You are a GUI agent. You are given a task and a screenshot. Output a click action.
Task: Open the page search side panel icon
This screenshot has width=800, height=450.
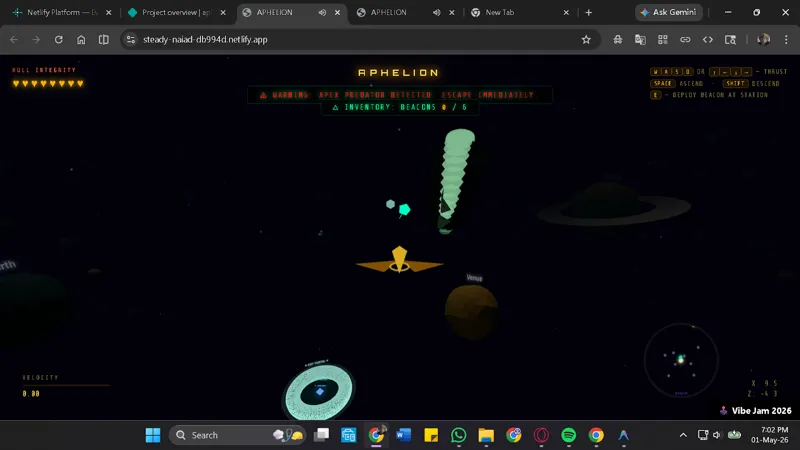tap(730, 39)
